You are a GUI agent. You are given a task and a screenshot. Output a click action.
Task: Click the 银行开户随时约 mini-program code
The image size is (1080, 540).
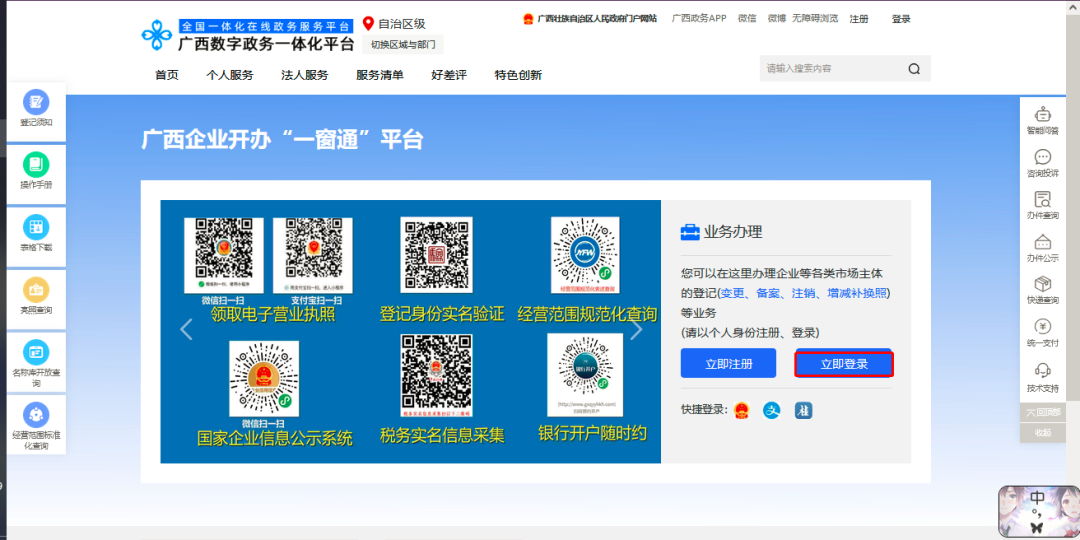coord(585,375)
